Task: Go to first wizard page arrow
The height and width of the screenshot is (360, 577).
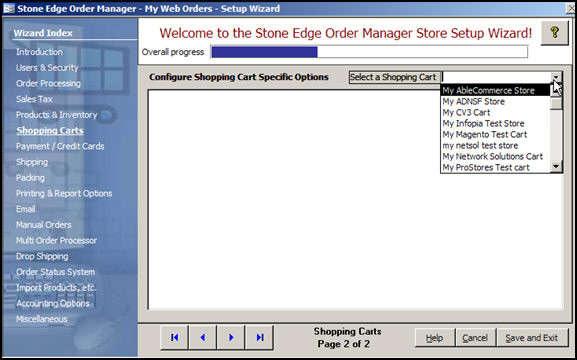Action: [x=174, y=337]
